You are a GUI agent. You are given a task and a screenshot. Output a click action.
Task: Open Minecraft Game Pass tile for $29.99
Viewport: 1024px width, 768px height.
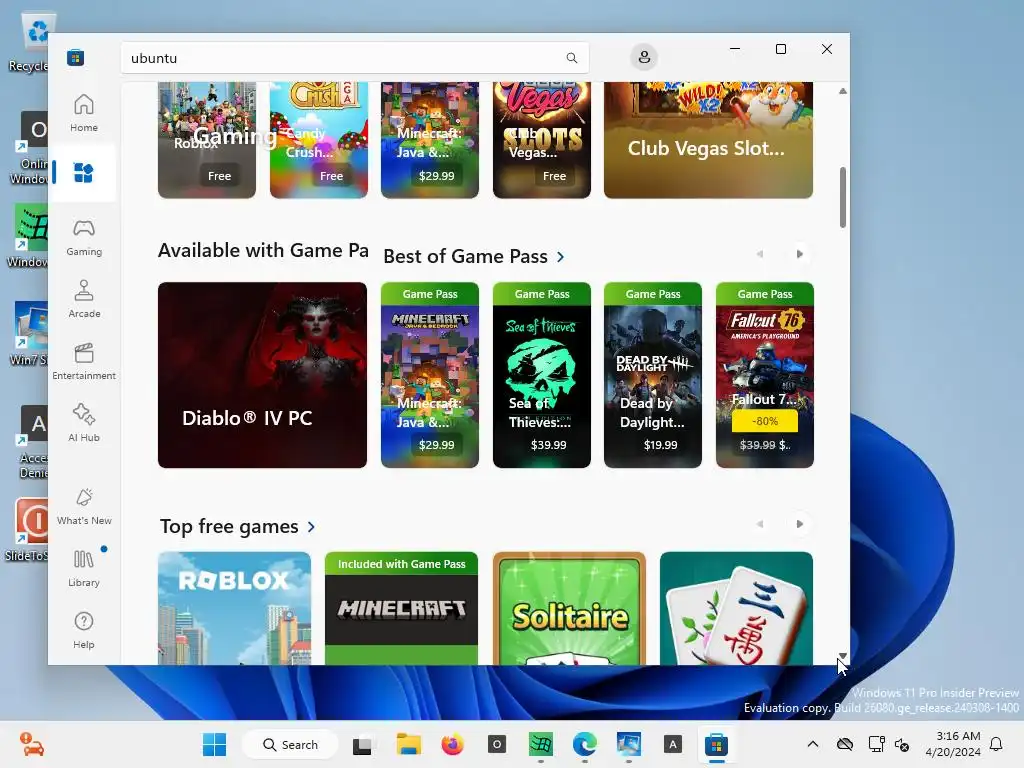[x=430, y=375]
